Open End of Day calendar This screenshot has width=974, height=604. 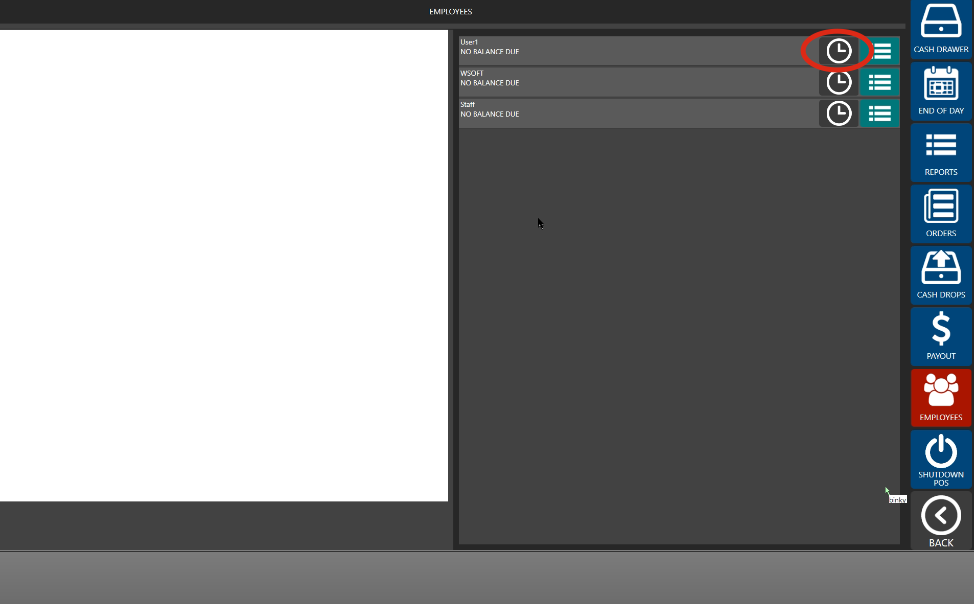point(940,91)
